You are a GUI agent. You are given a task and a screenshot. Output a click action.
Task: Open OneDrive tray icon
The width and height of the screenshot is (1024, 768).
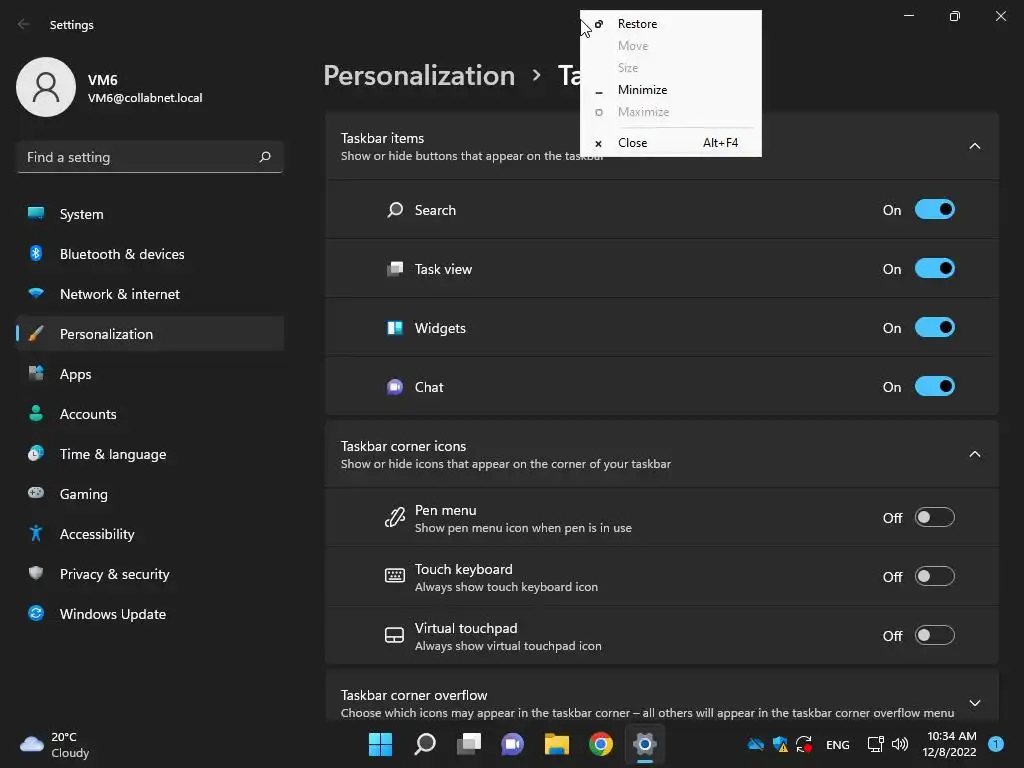coord(756,744)
